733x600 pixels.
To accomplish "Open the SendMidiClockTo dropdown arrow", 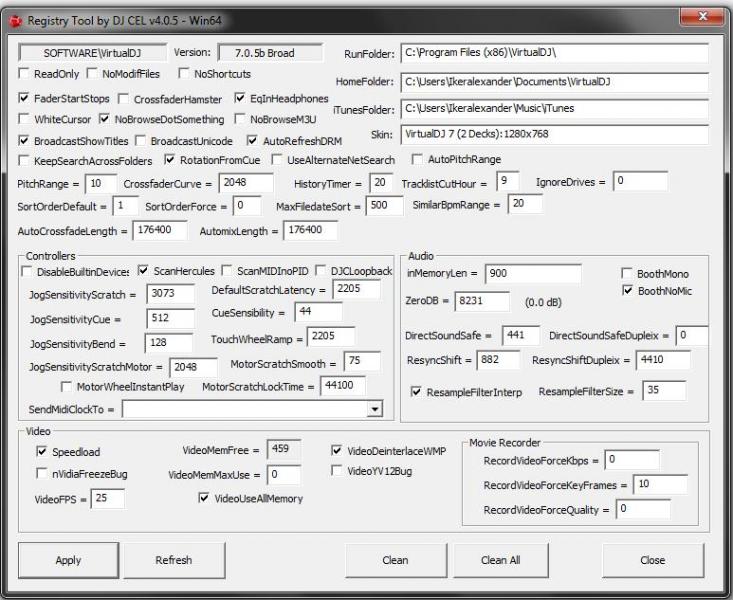I will pos(374,409).
